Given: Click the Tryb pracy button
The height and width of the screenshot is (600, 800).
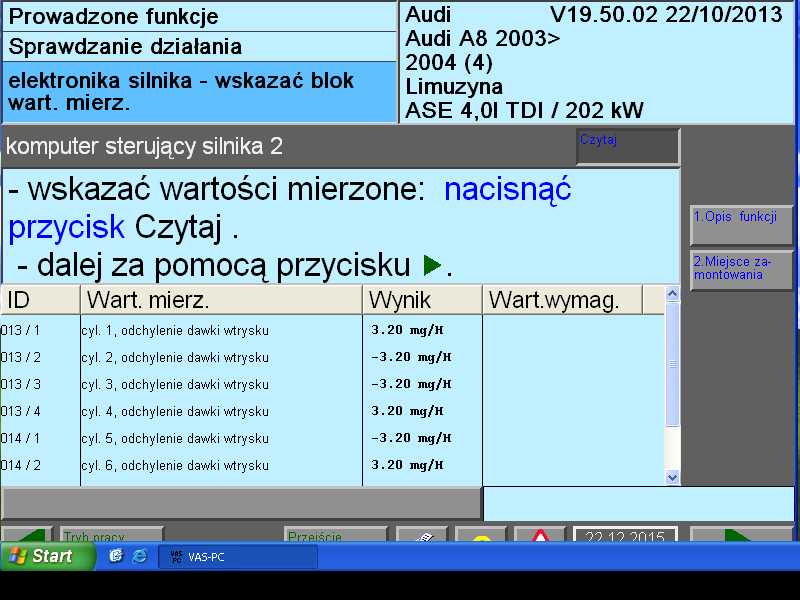Looking at the screenshot, I should [x=111, y=535].
